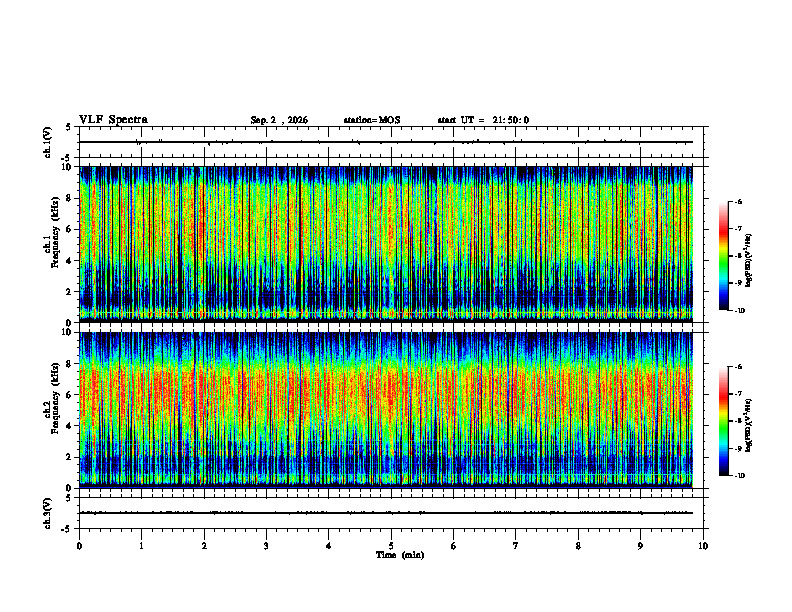This screenshot has height=612, width=792.
Task: Click the -10 label on ch.2 color scale
Action: coord(739,476)
